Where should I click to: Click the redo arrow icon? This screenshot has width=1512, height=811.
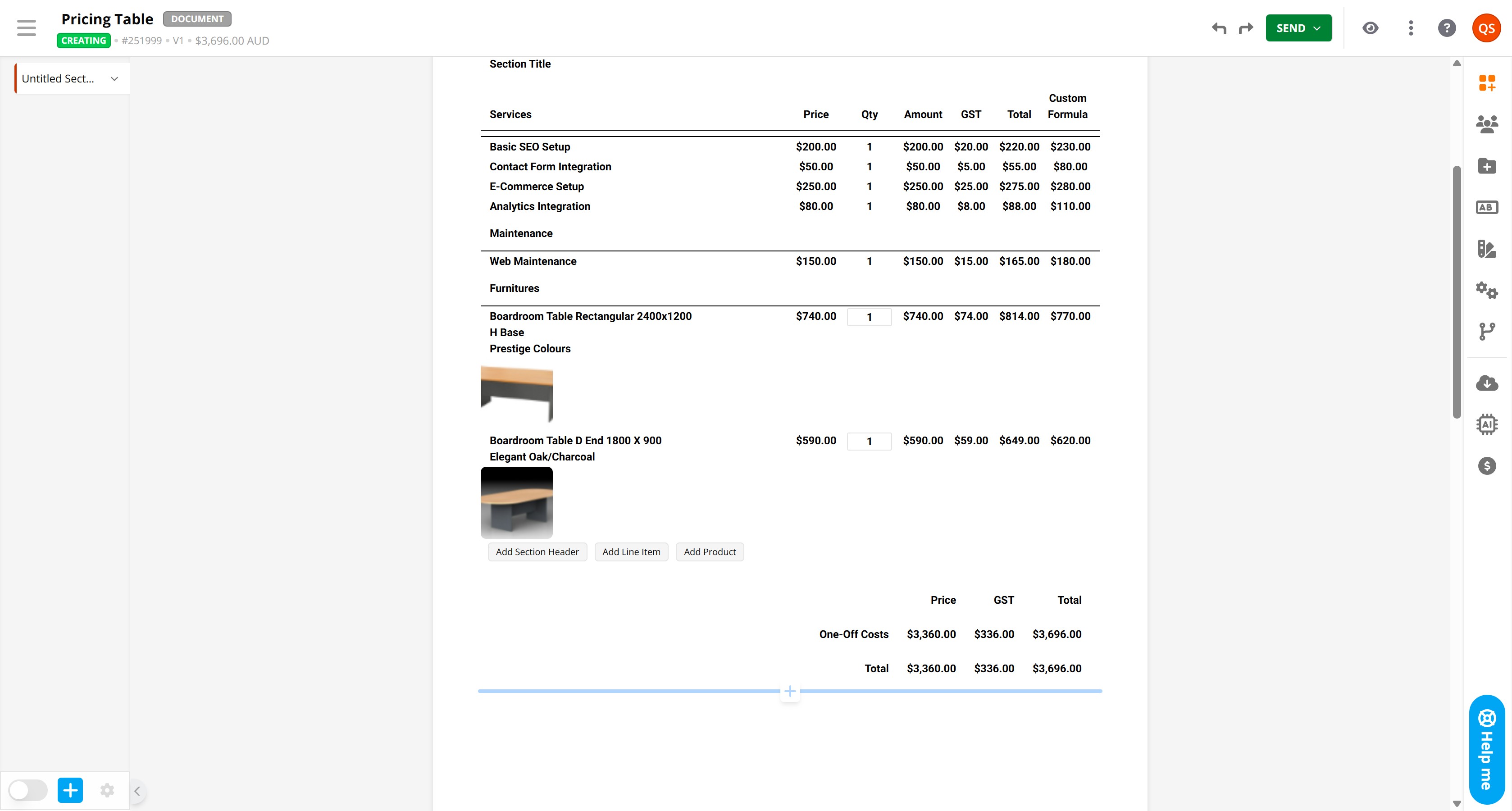coord(1246,28)
